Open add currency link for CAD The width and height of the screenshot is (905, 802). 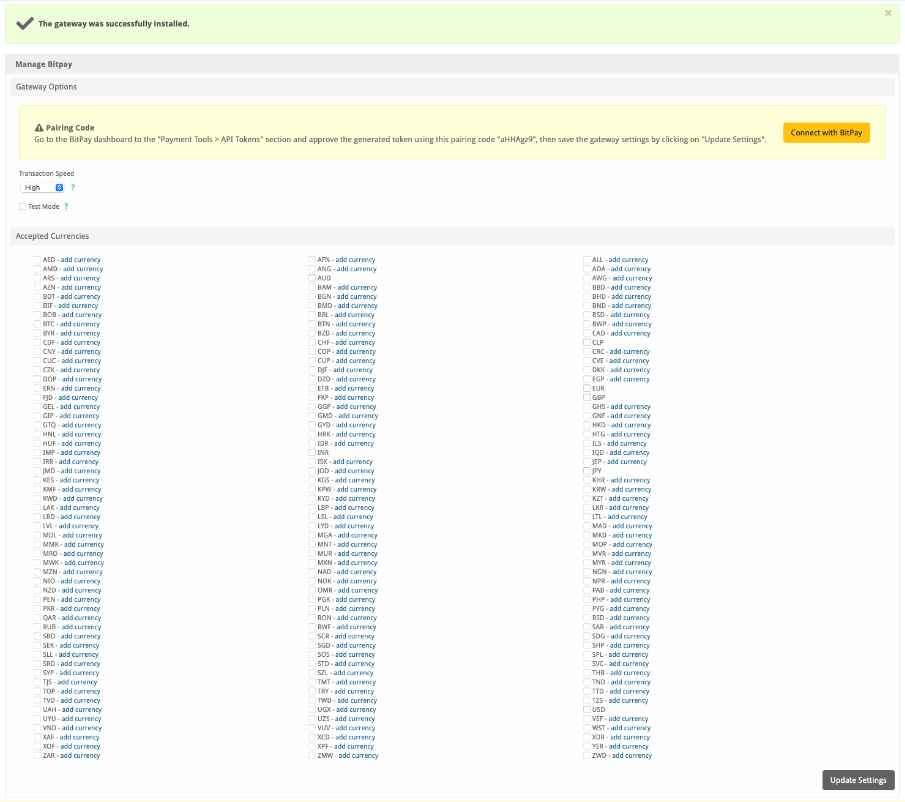click(630, 333)
